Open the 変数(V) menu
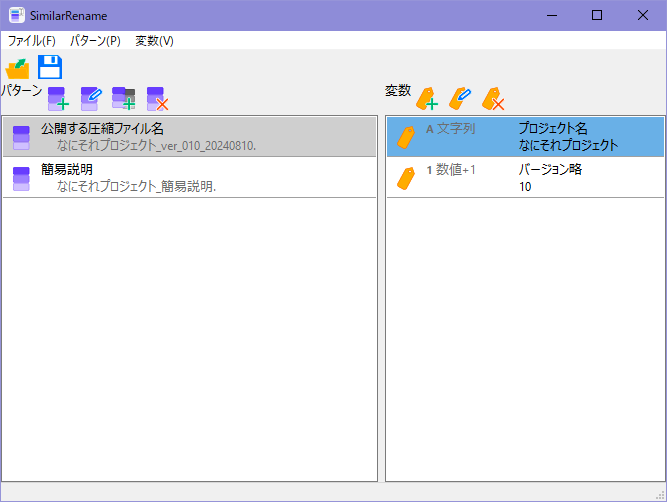Image resolution: width=667 pixels, height=502 pixels. pyautogui.click(x=154, y=41)
